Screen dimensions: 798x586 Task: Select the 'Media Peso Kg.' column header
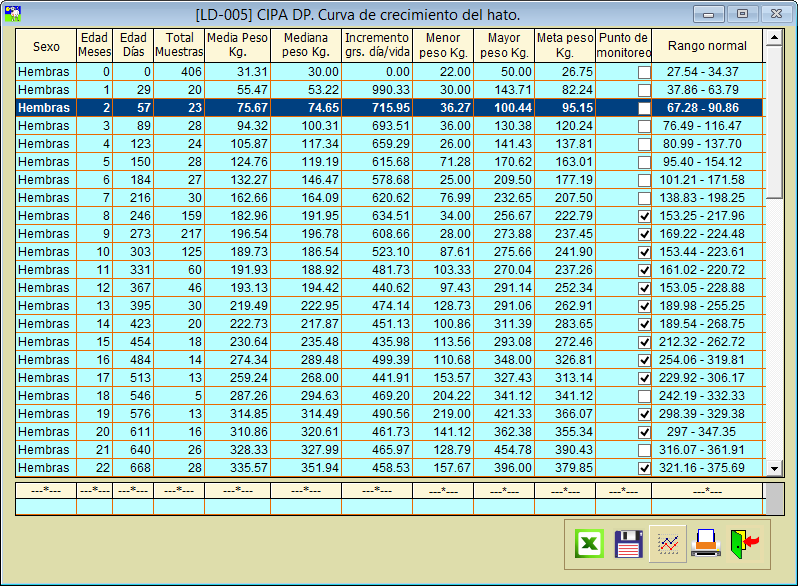point(237,46)
